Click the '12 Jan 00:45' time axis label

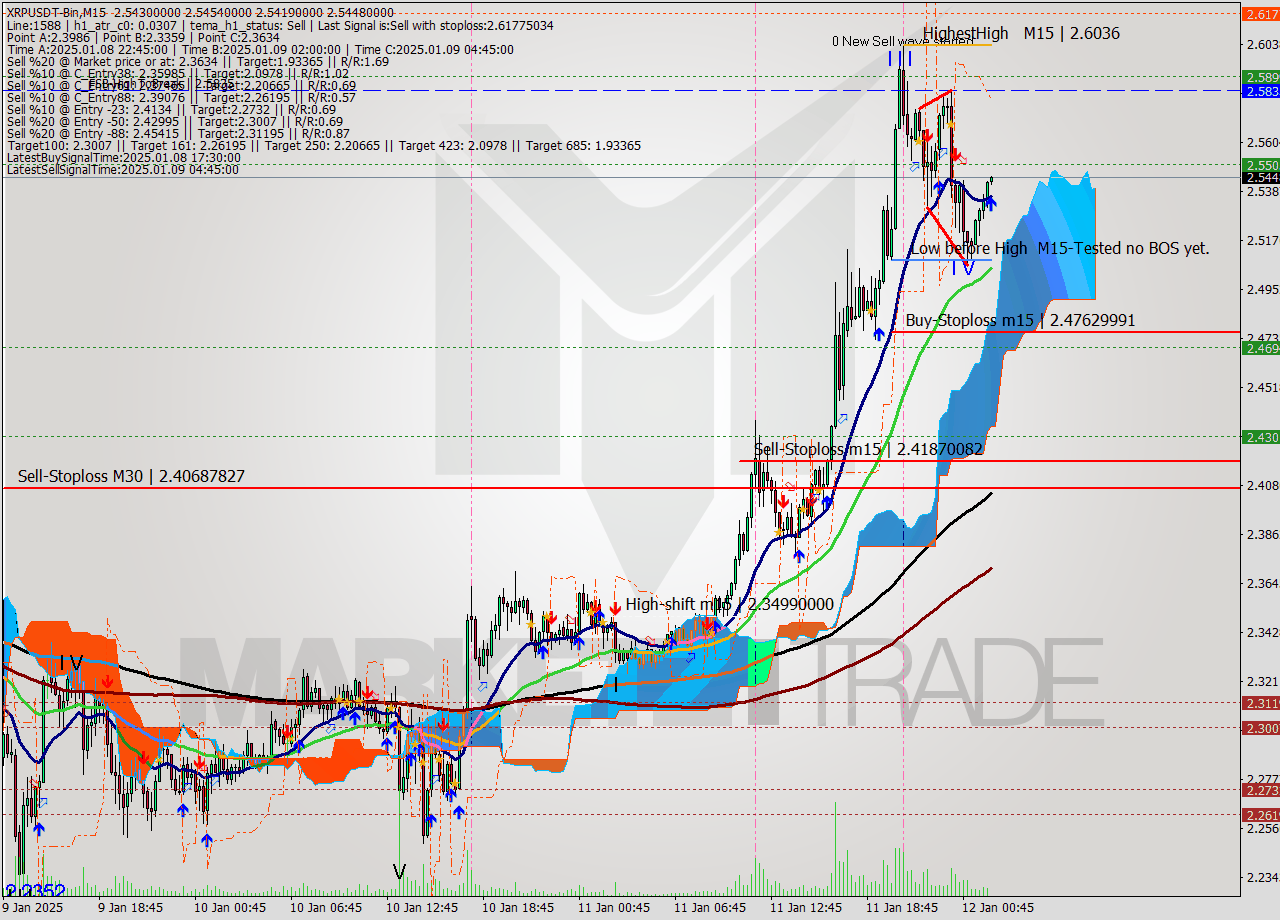[998, 908]
